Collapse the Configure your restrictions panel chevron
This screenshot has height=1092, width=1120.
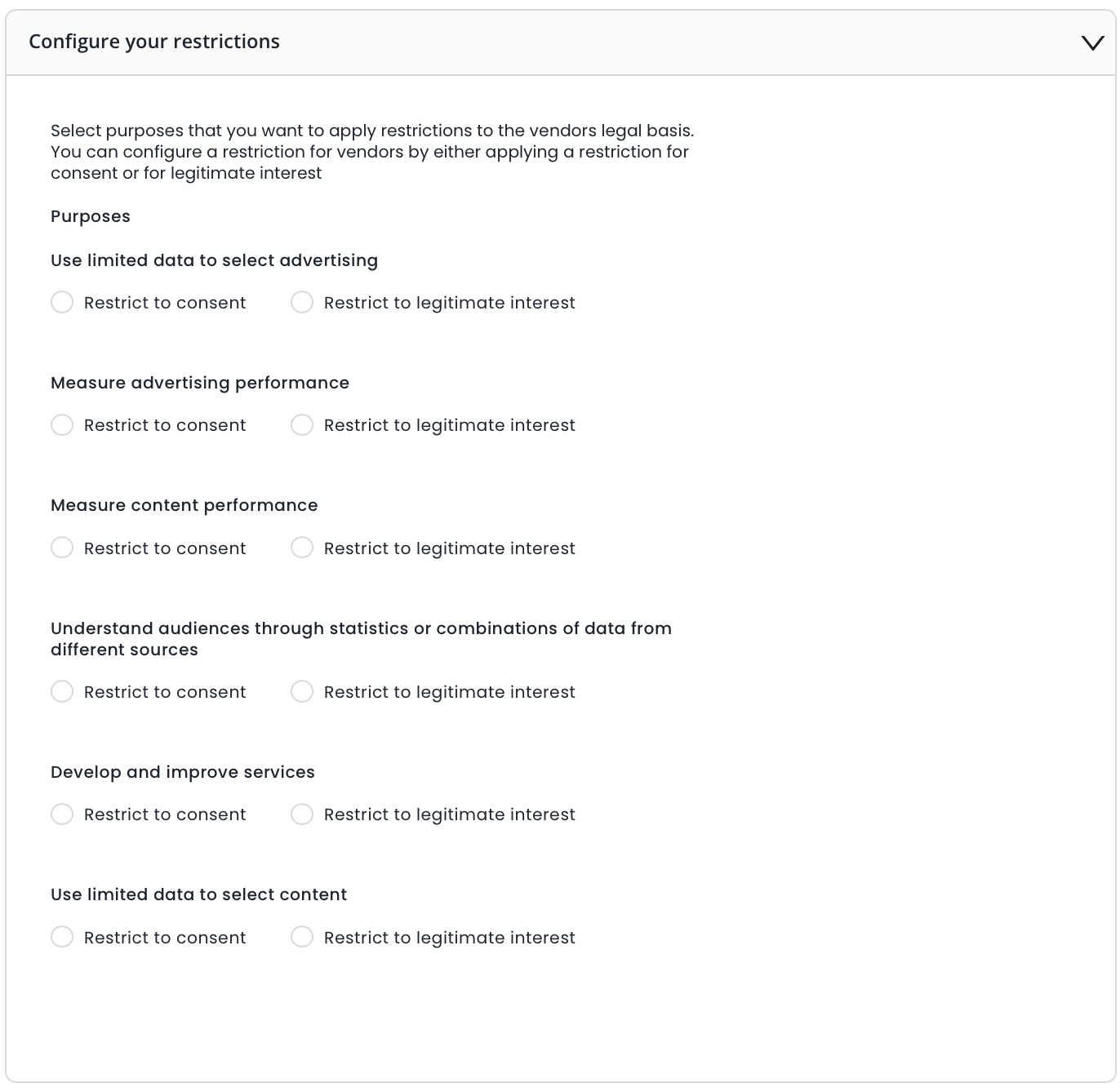pyautogui.click(x=1092, y=42)
